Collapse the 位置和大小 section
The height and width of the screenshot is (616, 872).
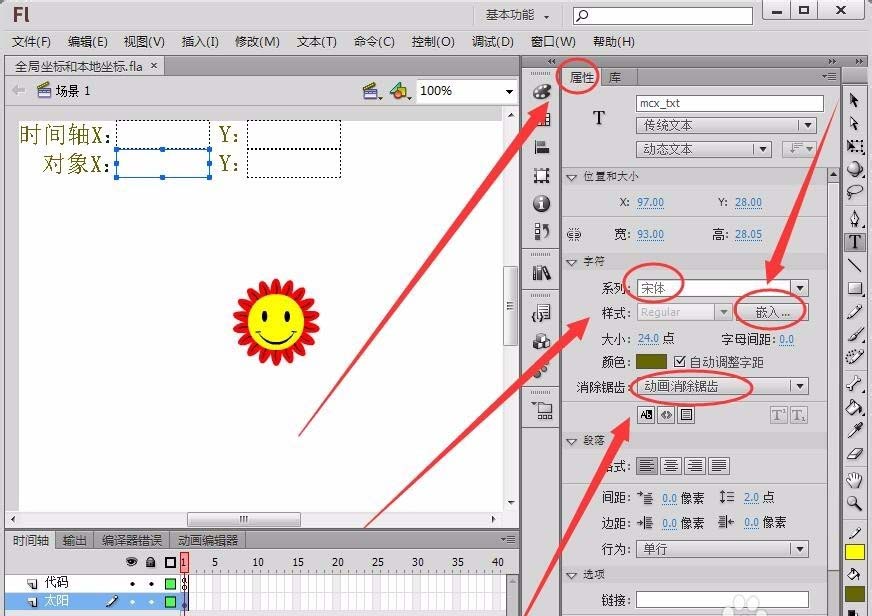[572, 177]
